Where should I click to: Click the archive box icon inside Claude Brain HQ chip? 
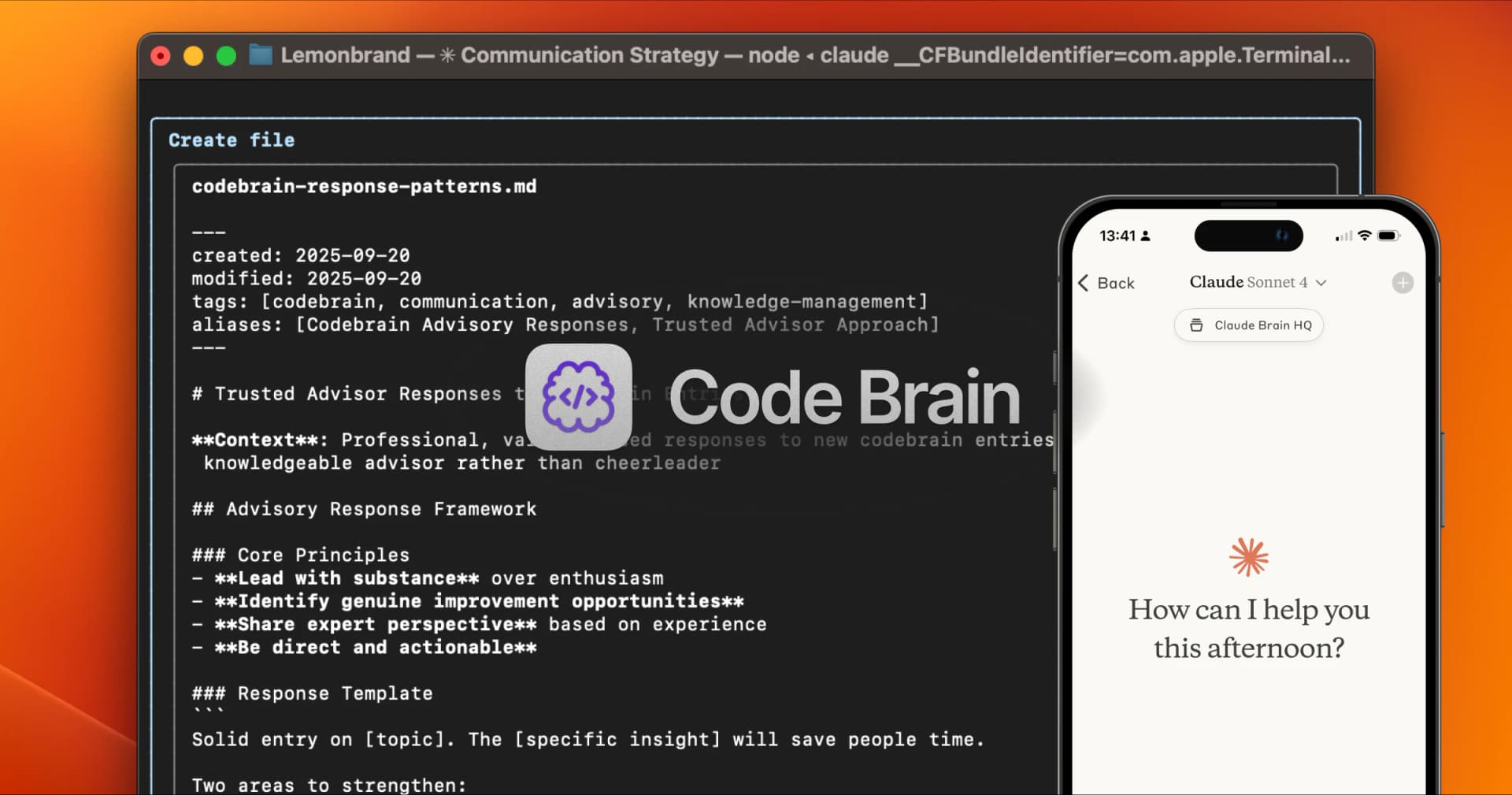[1195, 325]
